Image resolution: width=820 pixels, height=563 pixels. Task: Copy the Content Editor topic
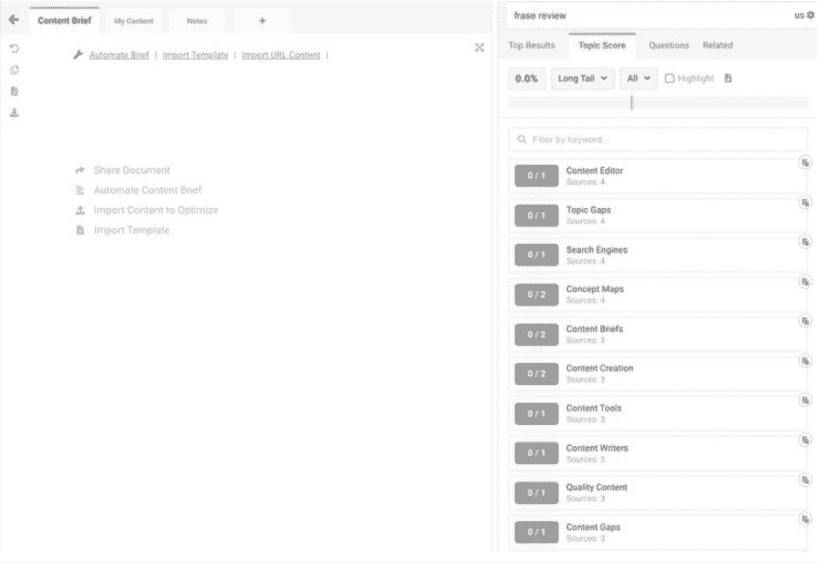(x=805, y=163)
